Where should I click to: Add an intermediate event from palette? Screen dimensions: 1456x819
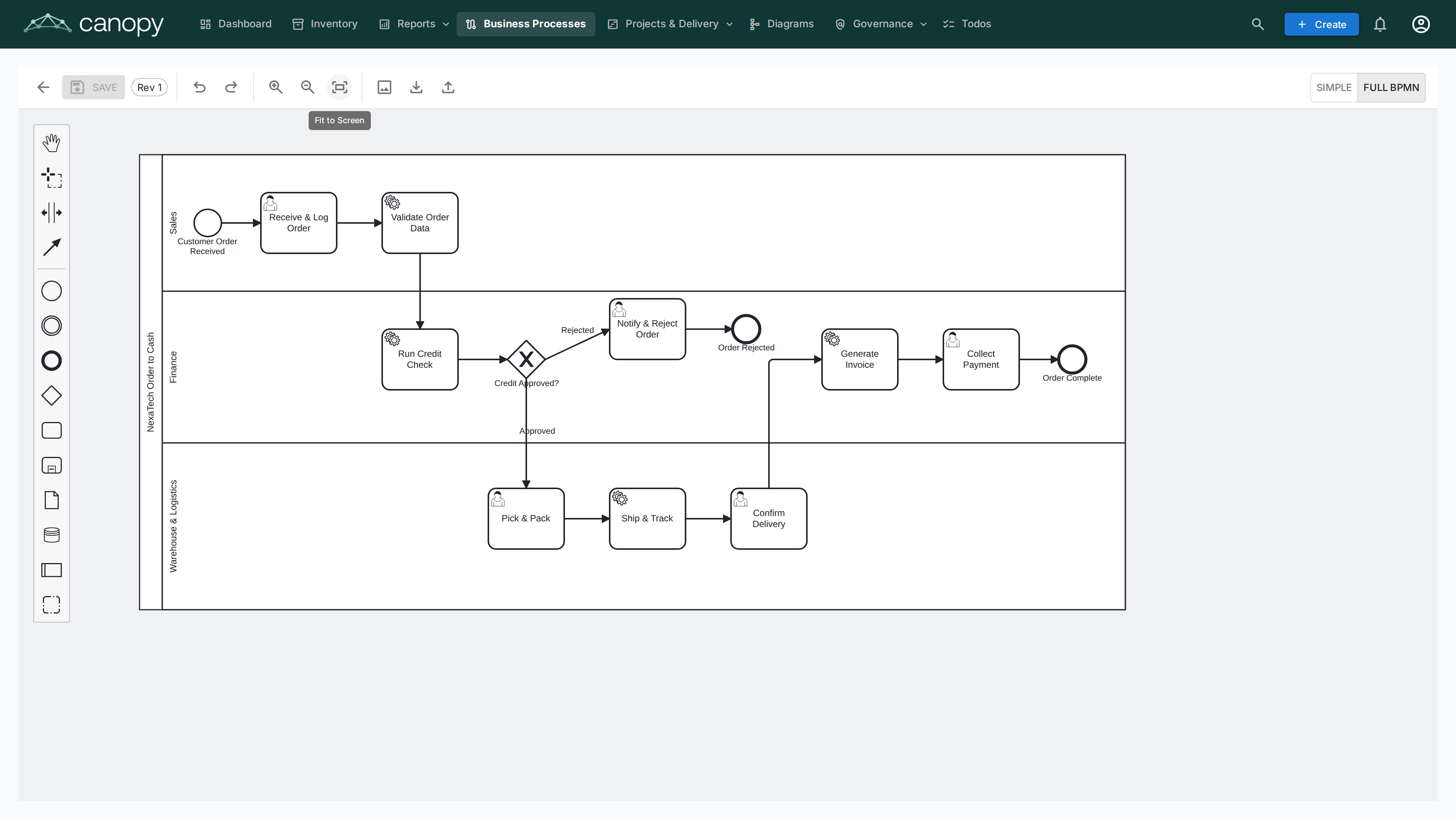(x=52, y=326)
